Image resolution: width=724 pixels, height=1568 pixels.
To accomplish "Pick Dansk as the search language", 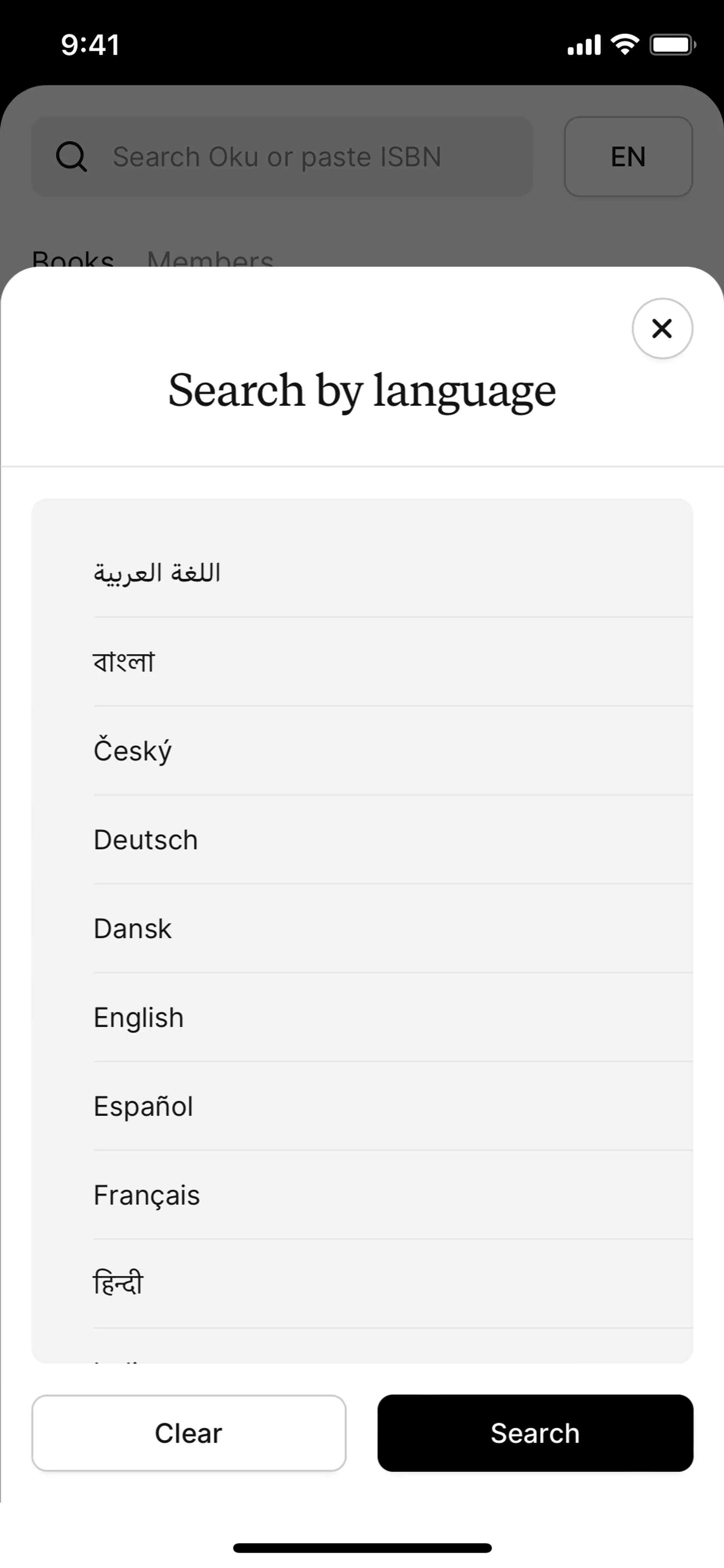I will point(133,929).
